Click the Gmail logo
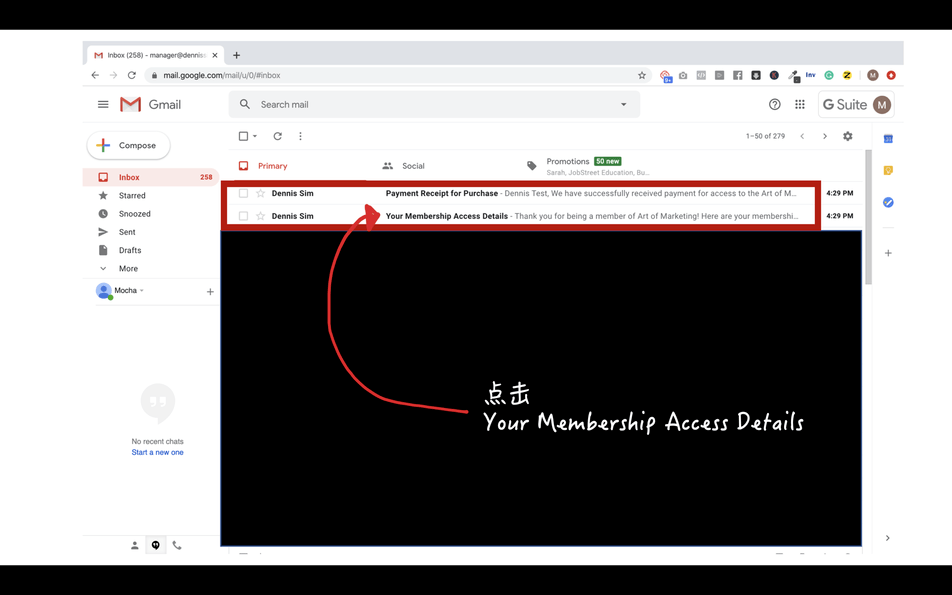Image resolution: width=952 pixels, height=595 pixels. (x=151, y=104)
